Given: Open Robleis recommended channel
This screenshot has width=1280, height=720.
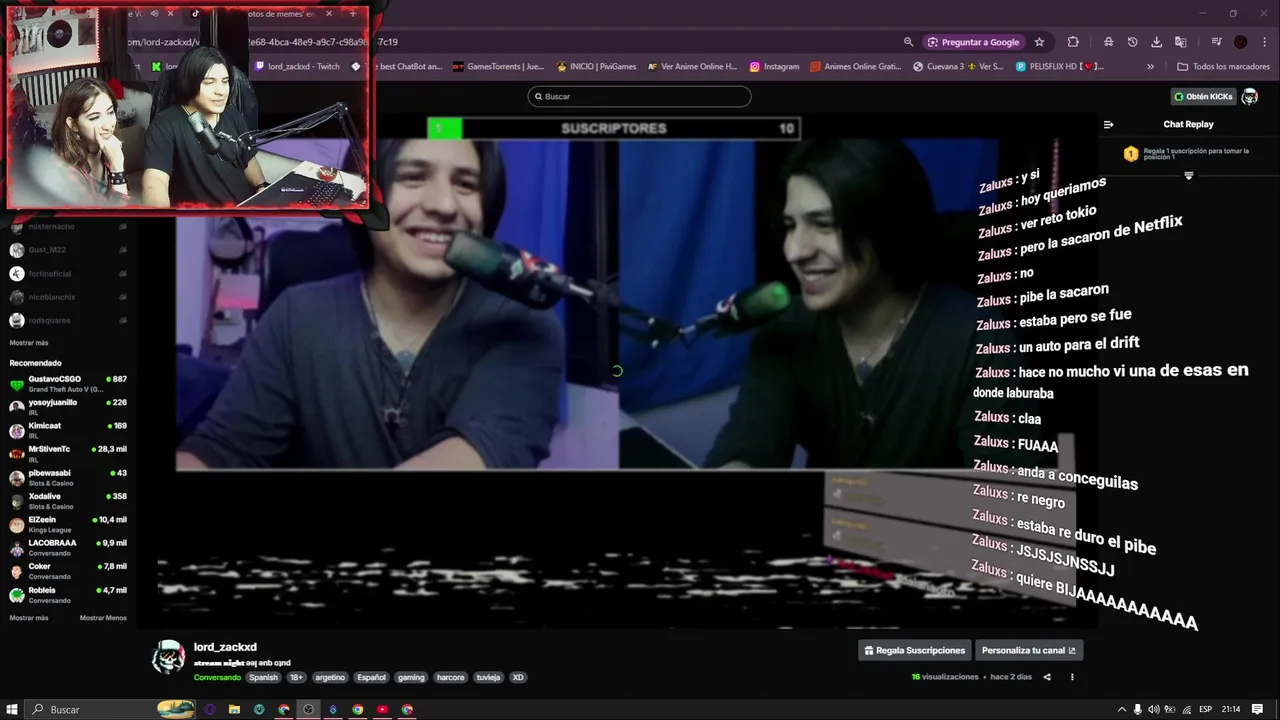Looking at the screenshot, I should tap(68, 595).
